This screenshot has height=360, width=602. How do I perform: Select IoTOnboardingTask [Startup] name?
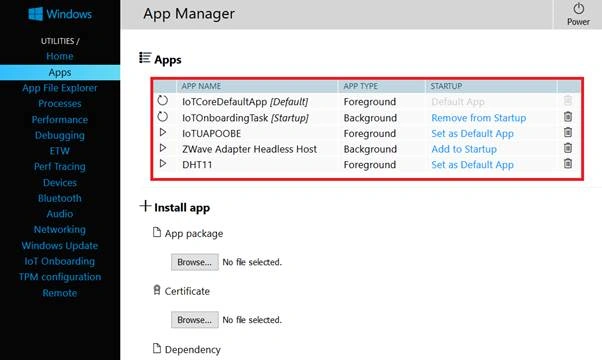[245, 118]
